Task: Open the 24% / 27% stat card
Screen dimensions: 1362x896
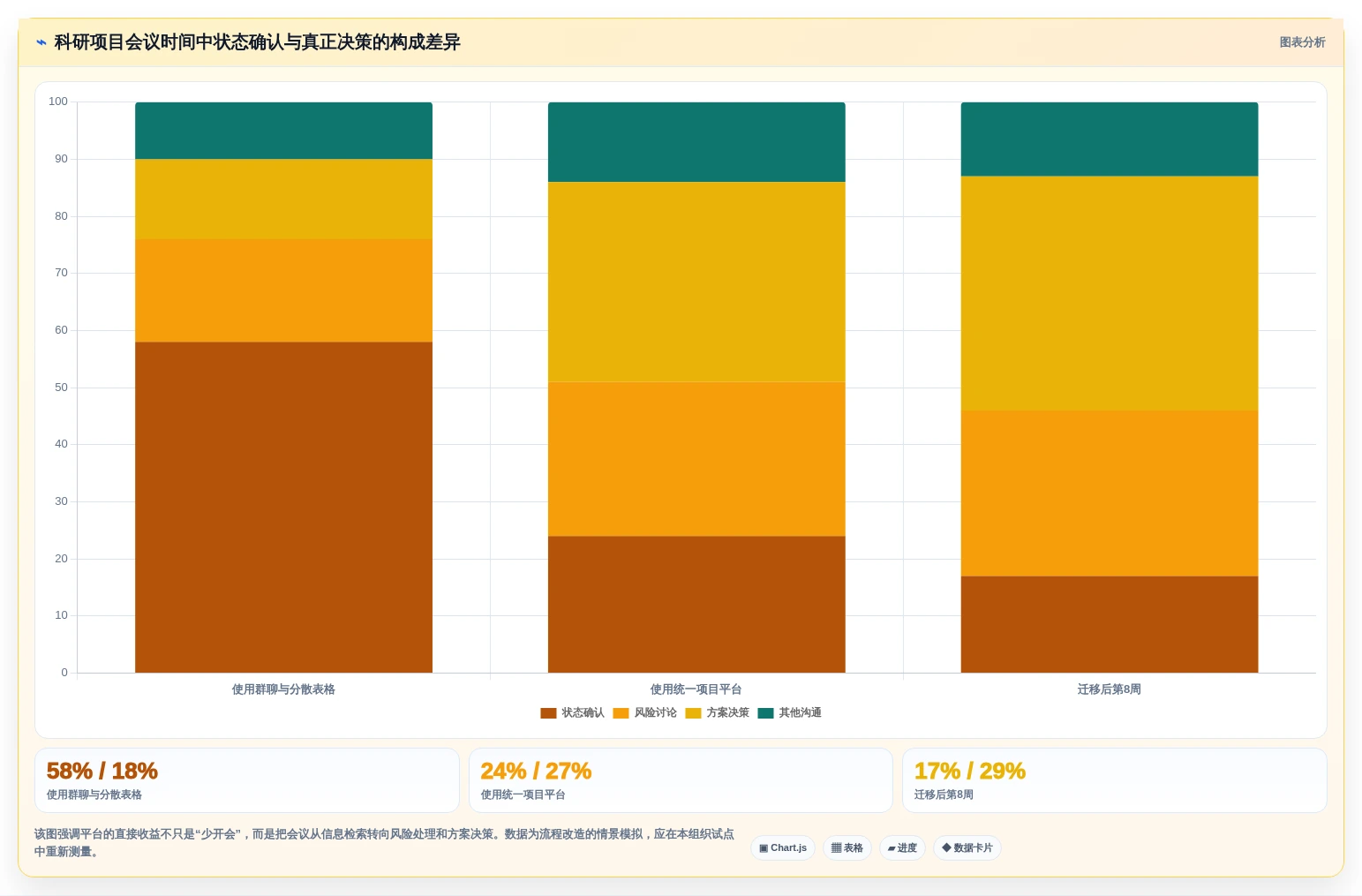Action: click(x=681, y=780)
